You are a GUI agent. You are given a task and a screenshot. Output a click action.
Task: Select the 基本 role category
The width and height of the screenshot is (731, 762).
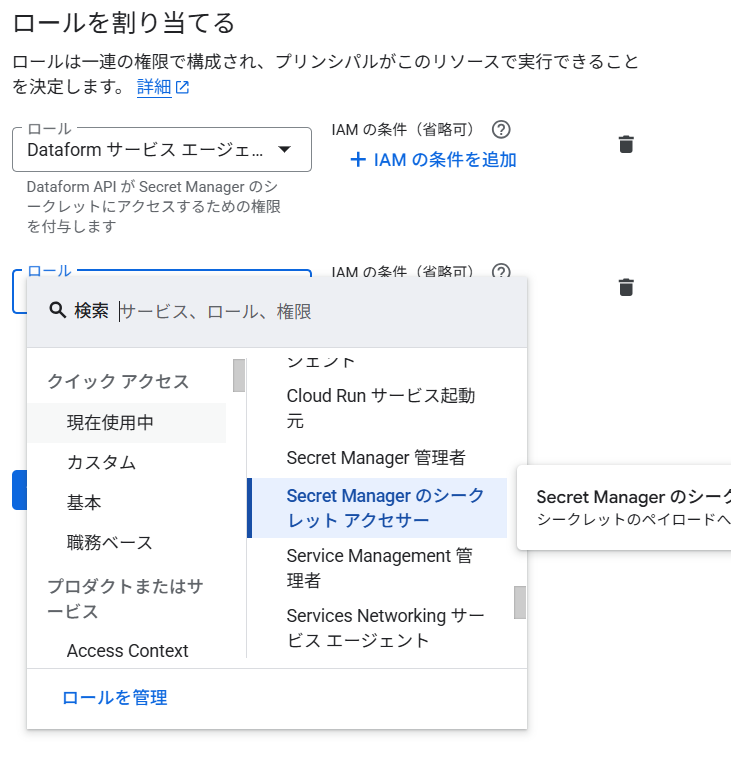[84, 502]
